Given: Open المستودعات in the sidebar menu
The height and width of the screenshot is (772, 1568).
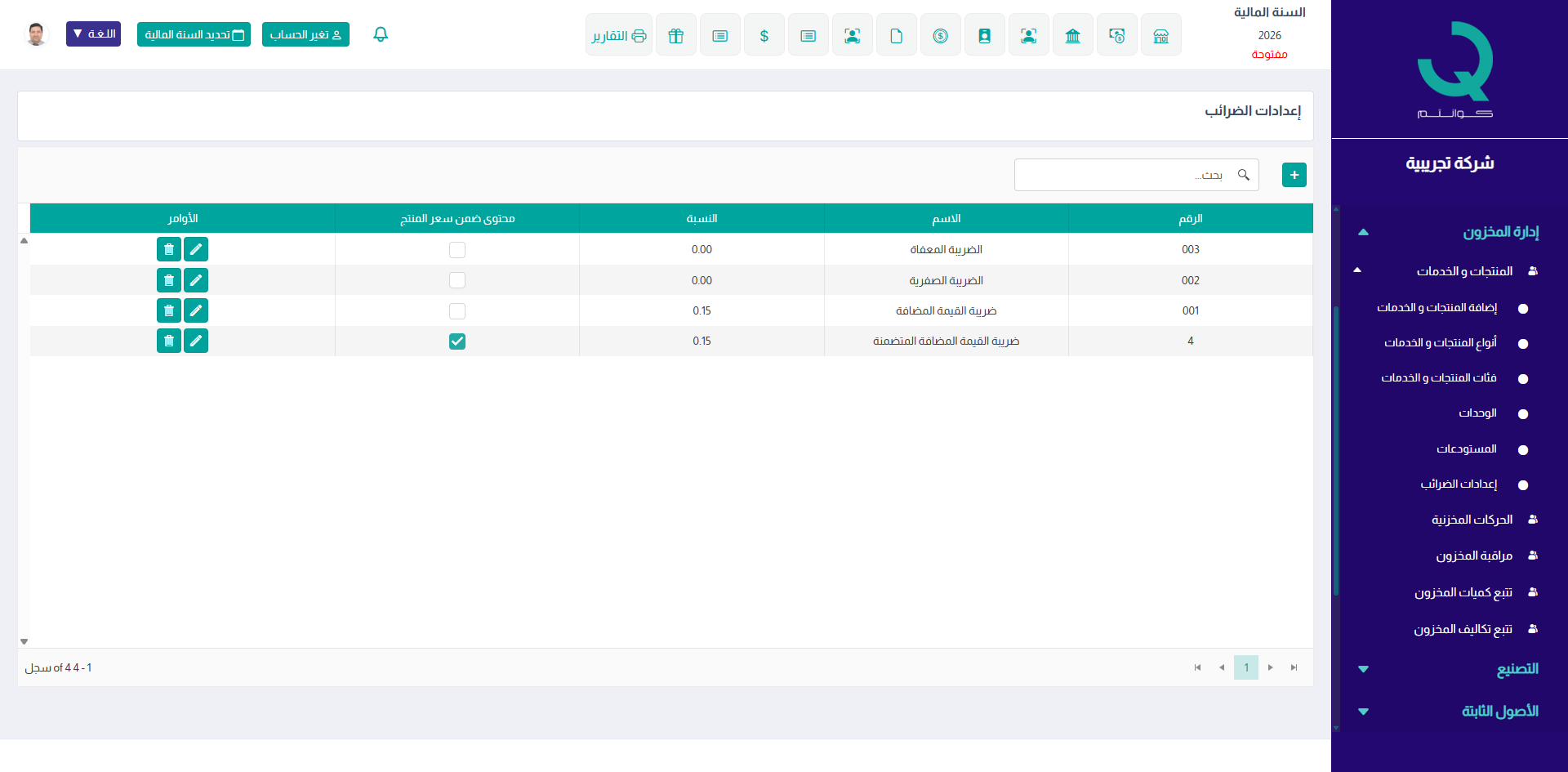Looking at the screenshot, I should [x=1467, y=449].
